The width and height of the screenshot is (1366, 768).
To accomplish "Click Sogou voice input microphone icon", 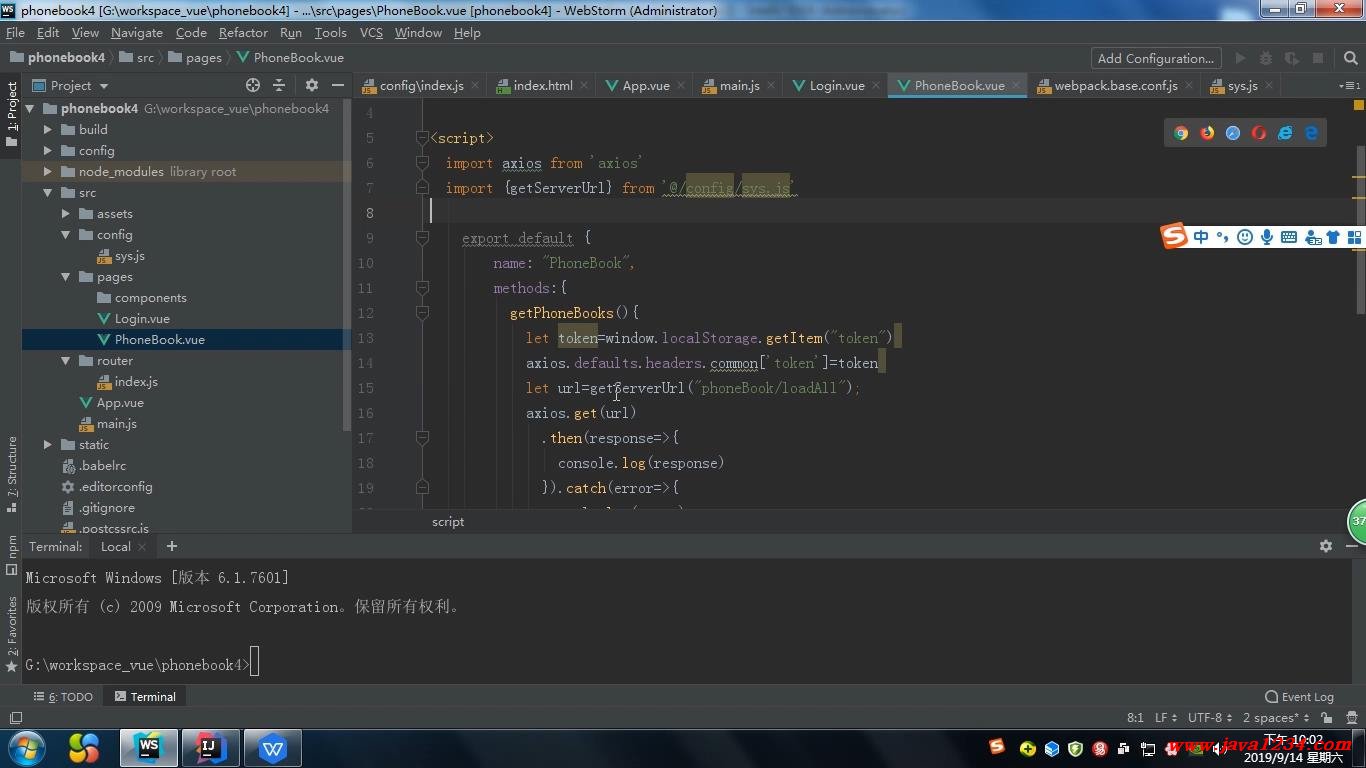I will [x=1267, y=237].
